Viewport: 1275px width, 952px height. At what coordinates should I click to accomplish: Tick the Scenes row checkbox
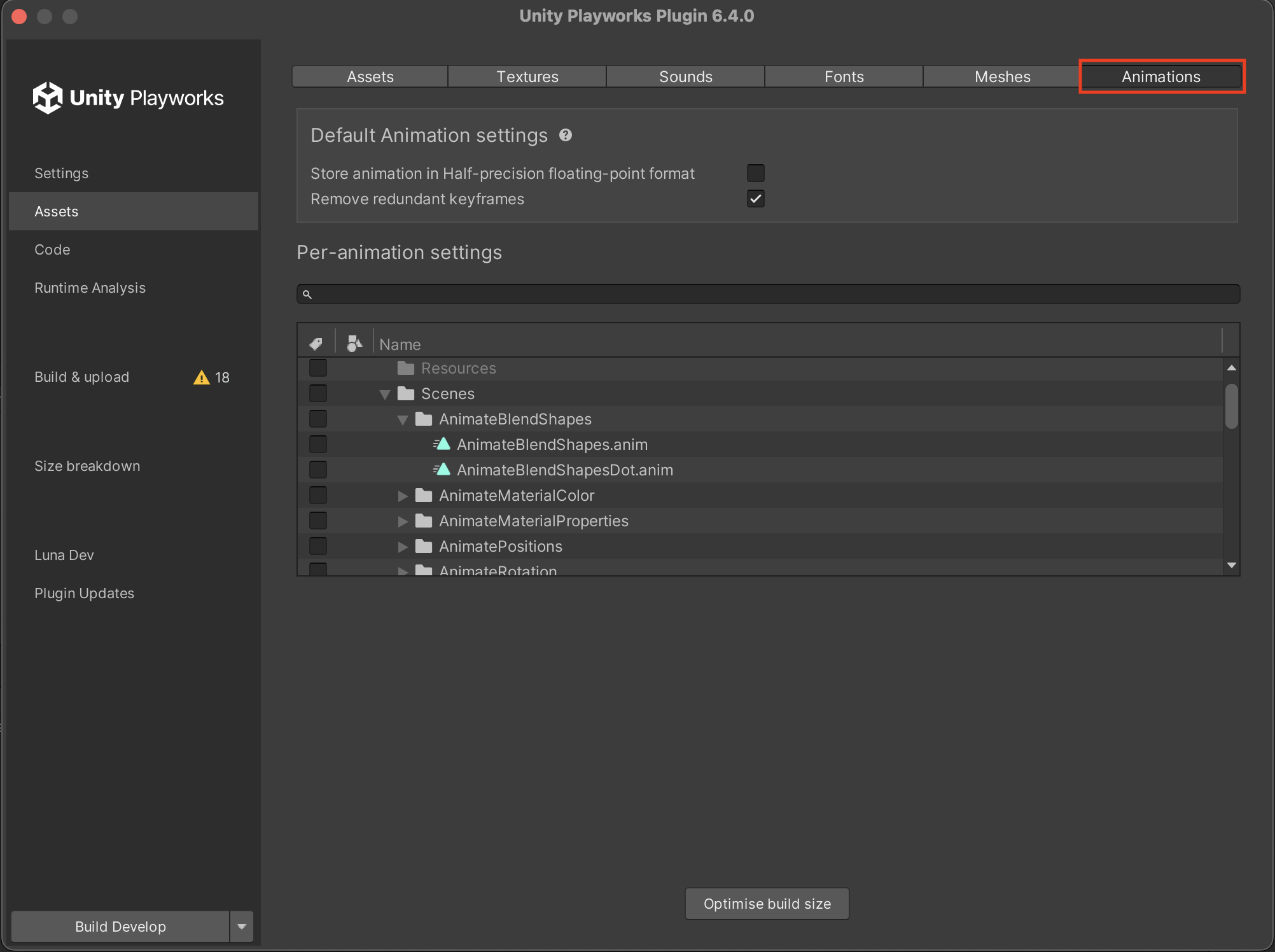(318, 393)
